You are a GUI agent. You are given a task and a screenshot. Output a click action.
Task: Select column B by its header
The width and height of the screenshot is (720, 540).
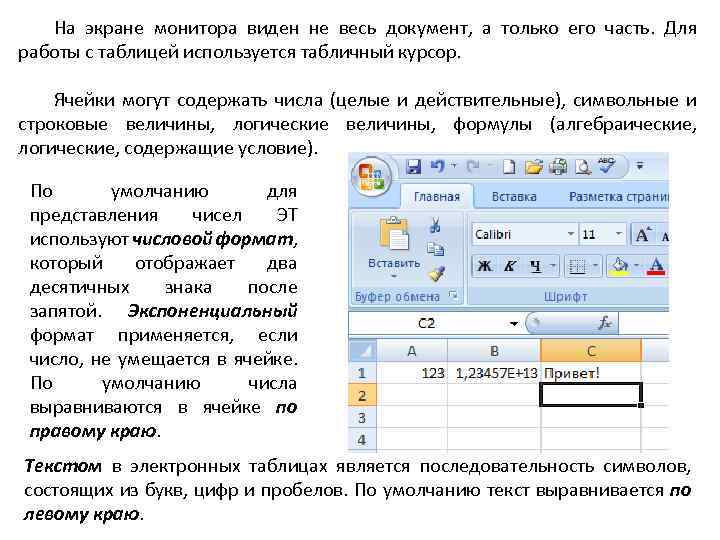pos(494,351)
